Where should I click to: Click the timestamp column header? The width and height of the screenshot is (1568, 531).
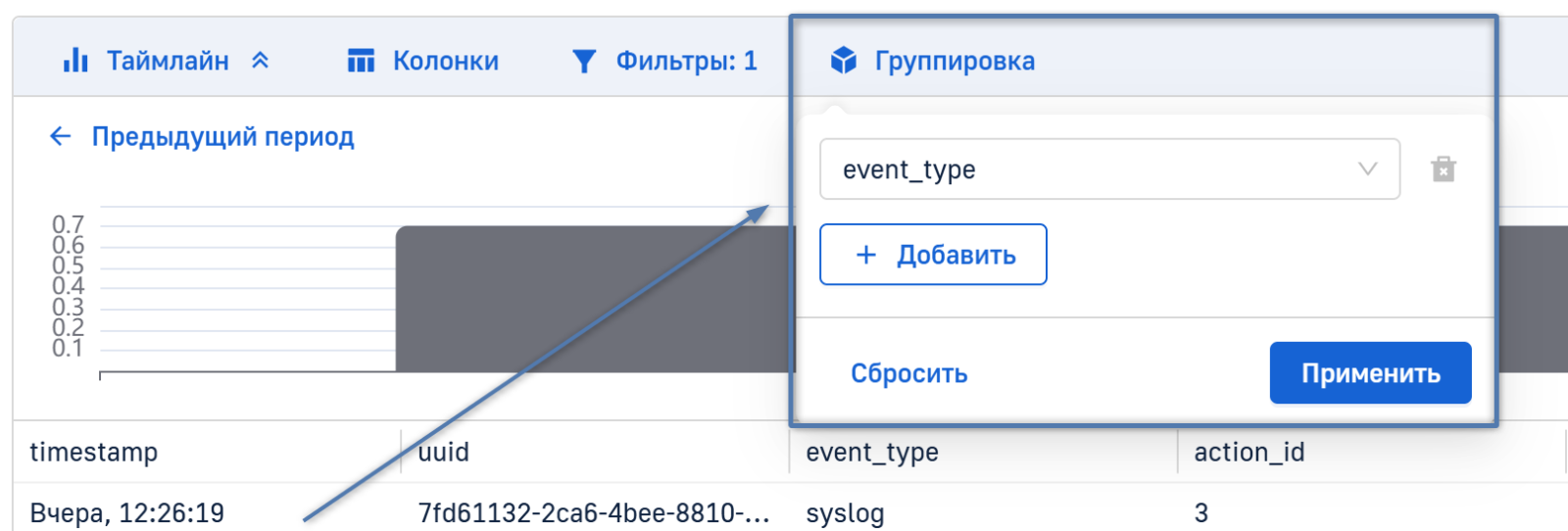click(x=94, y=452)
